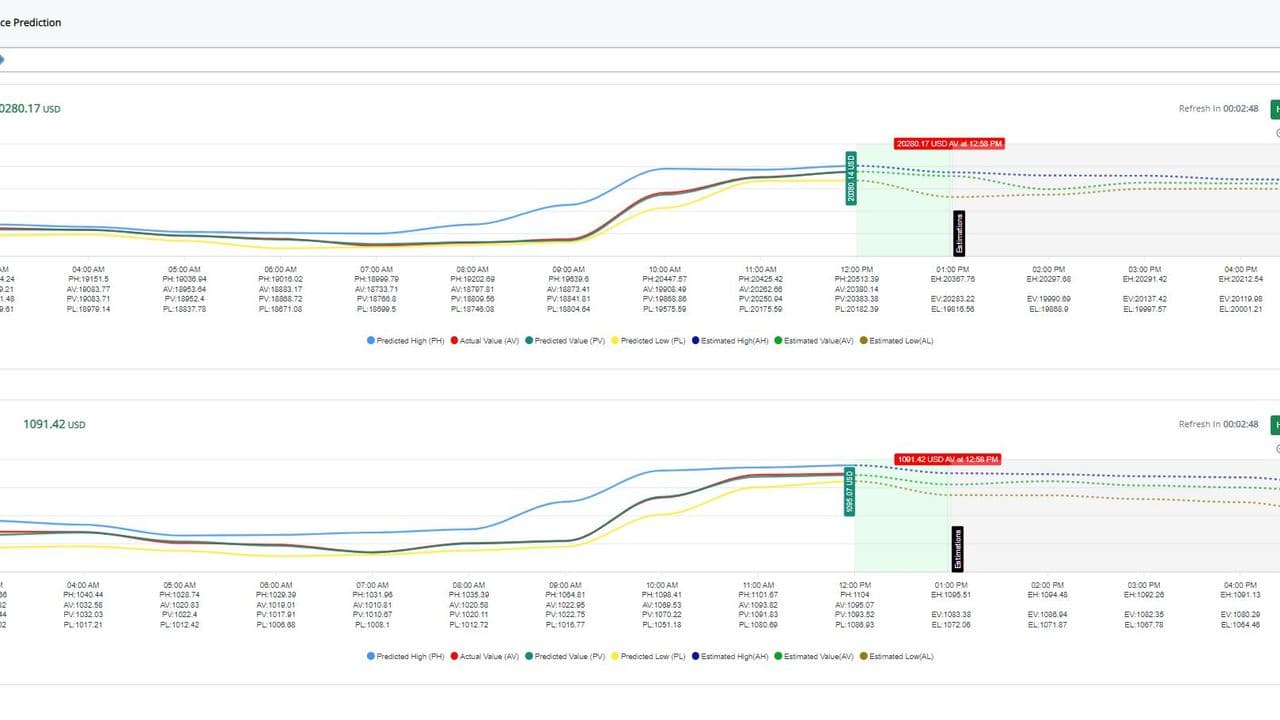Click the 'PH:1064.81' value

565,596
